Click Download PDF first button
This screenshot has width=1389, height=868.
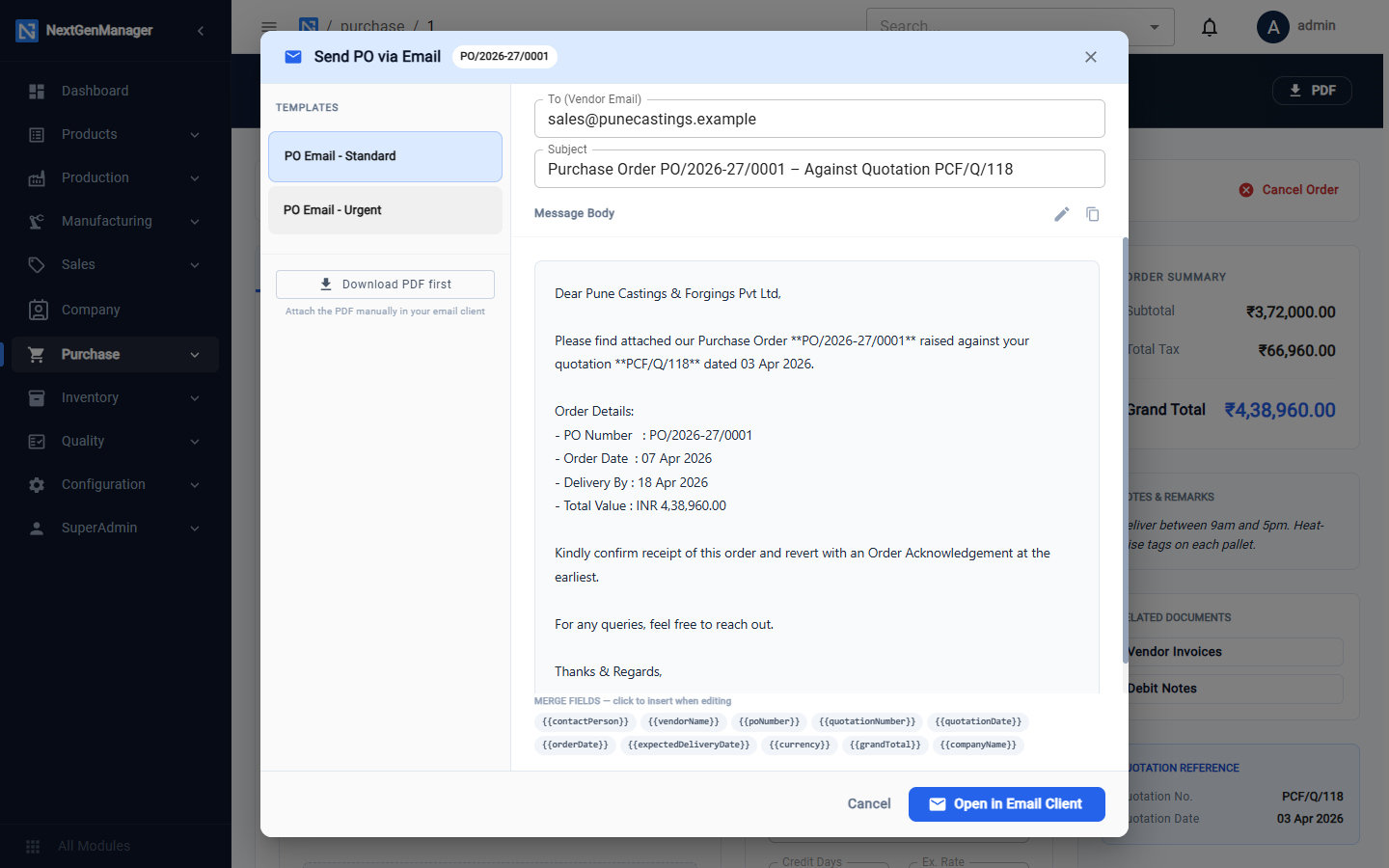click(x=385, y=285)
